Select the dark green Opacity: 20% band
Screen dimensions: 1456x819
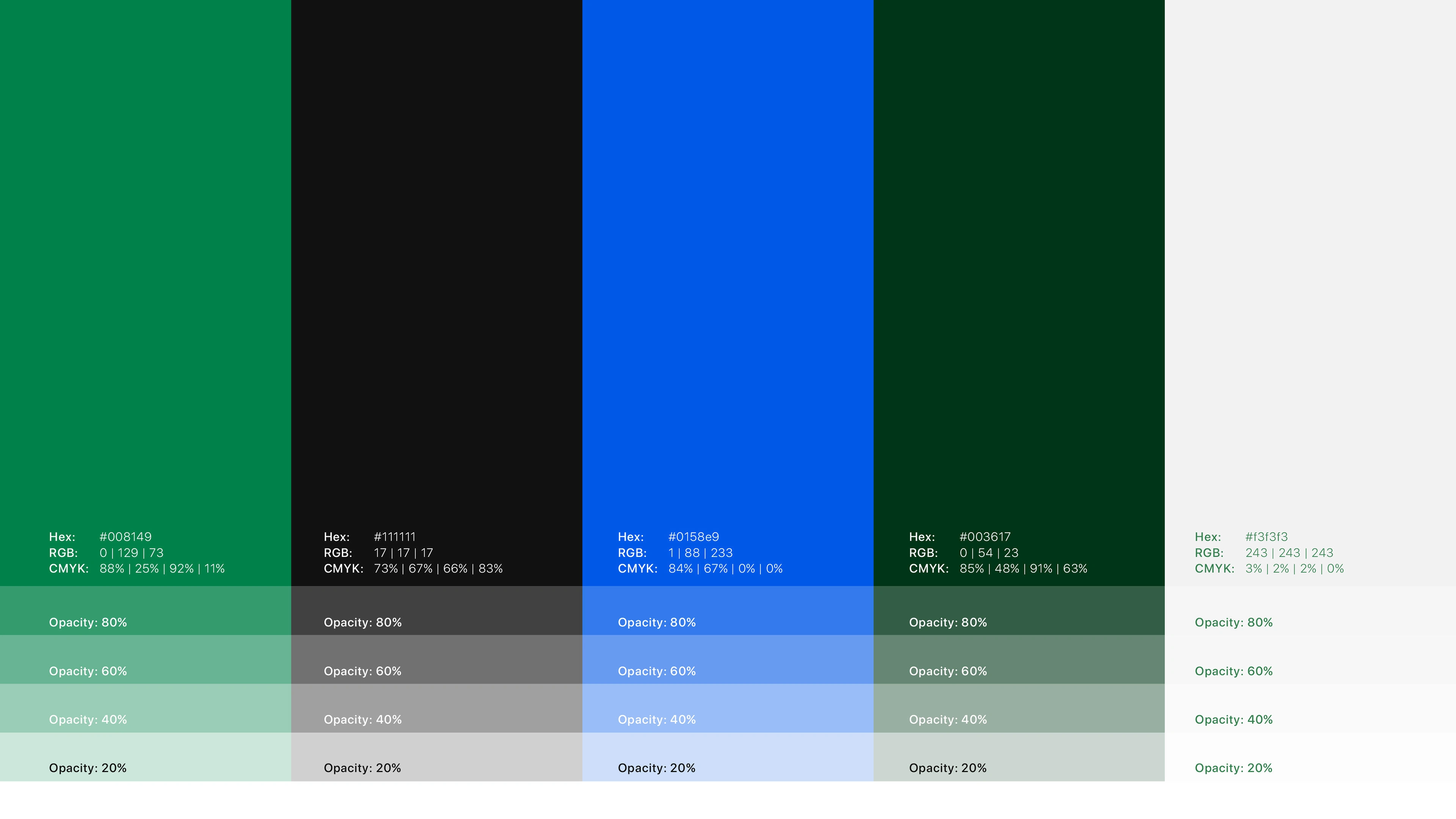click(1018, 756)
